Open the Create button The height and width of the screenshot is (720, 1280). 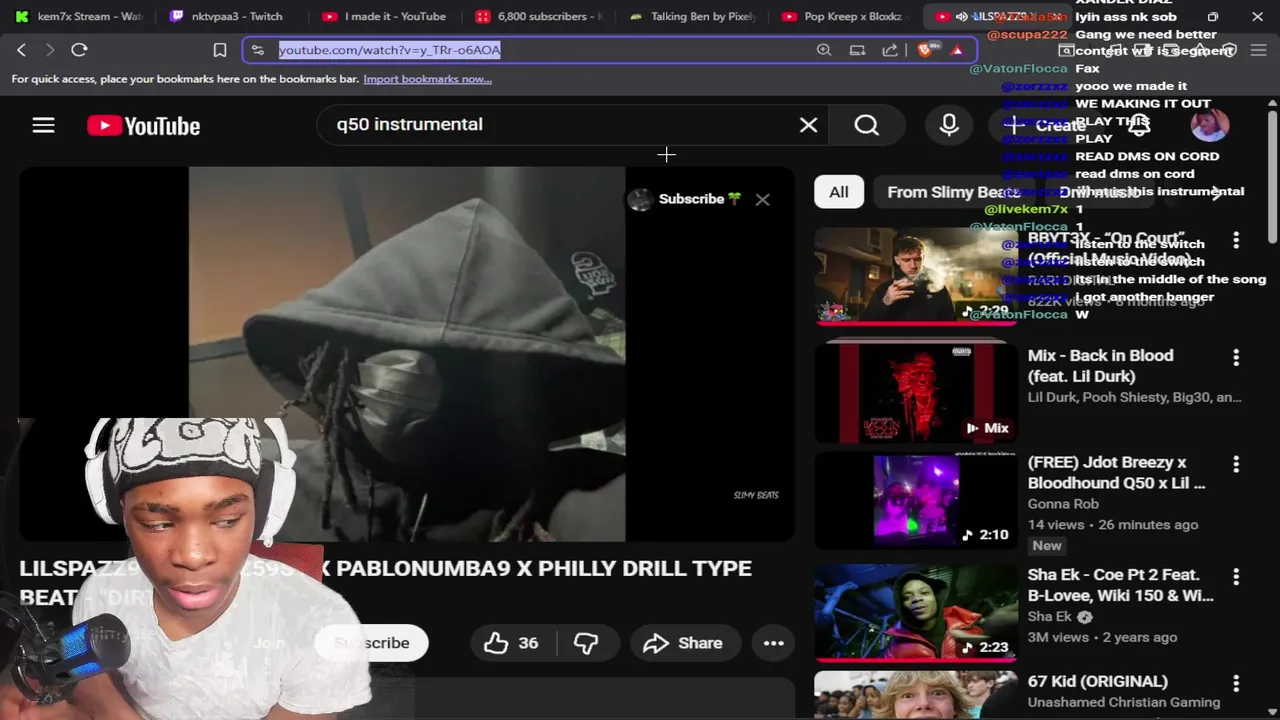click(x=1046, y=125)
